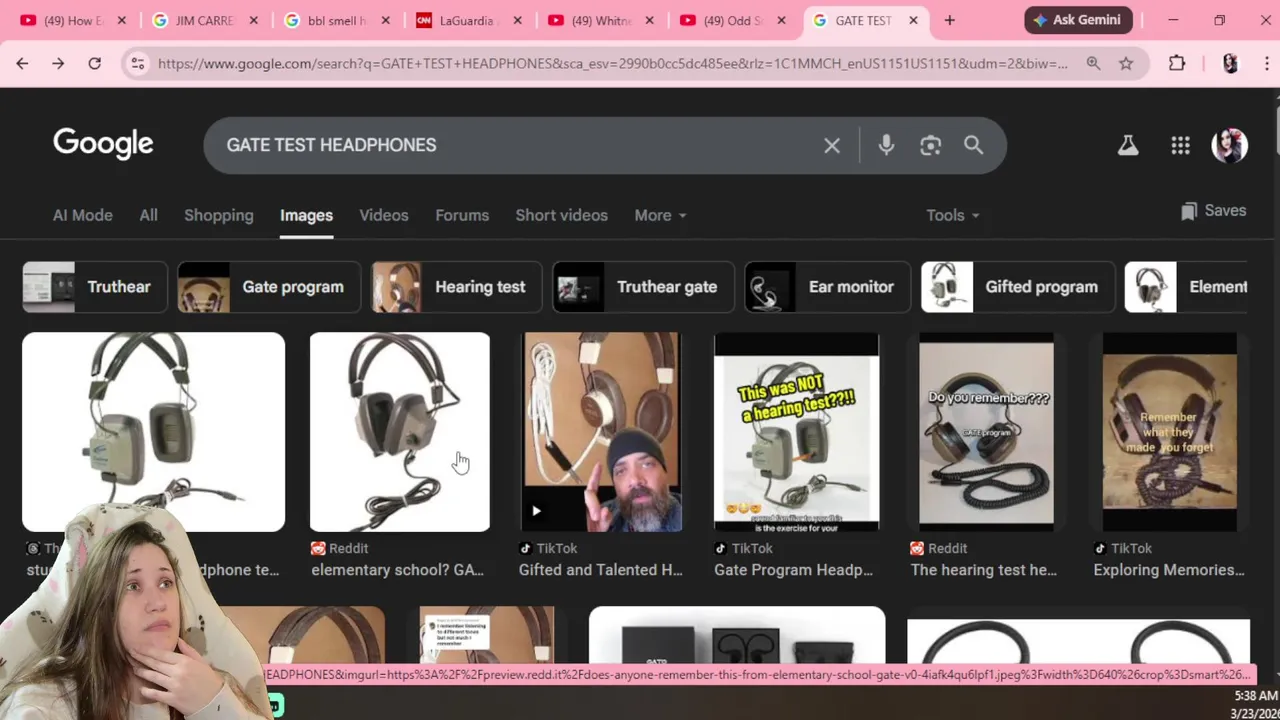Open 'Gate Program Headp...' TikTok link

(793, 570)
